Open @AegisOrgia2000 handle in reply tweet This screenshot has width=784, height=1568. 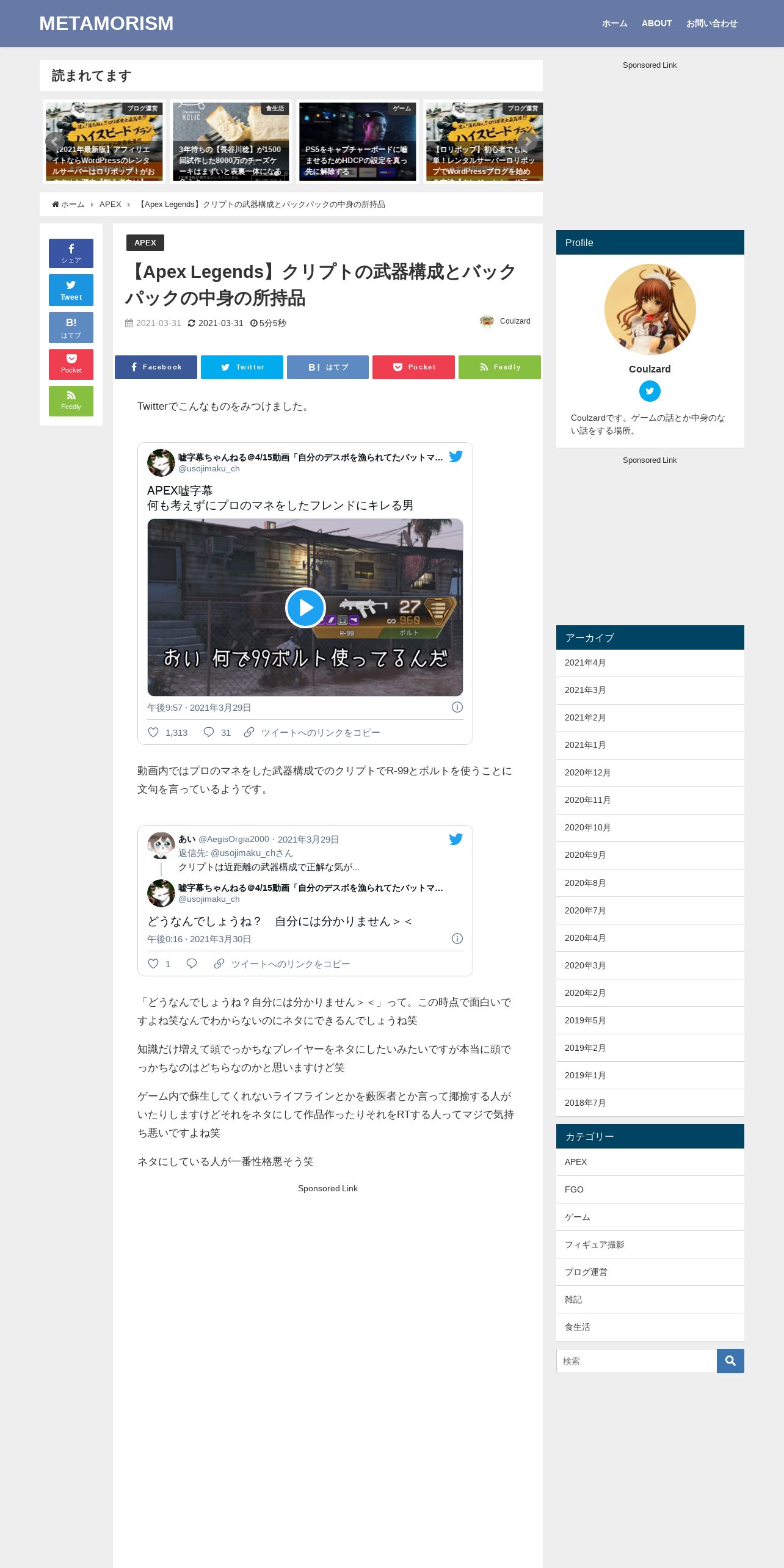coord(234,840)
